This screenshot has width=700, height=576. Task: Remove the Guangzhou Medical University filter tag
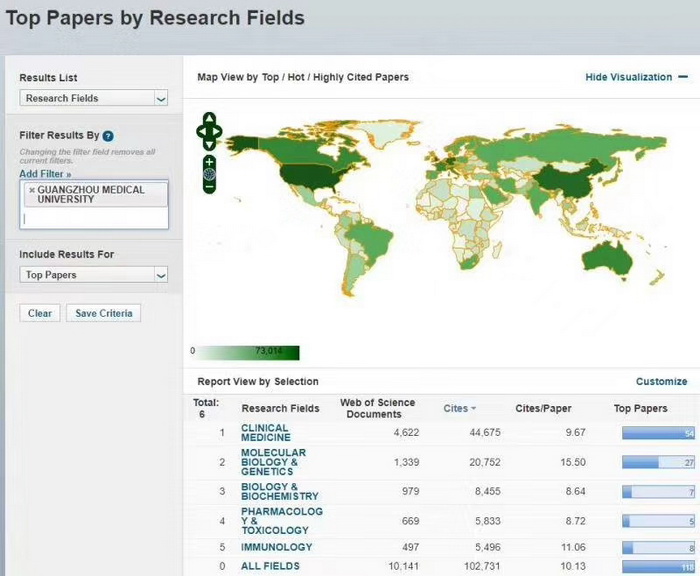[x=31, y=190]
